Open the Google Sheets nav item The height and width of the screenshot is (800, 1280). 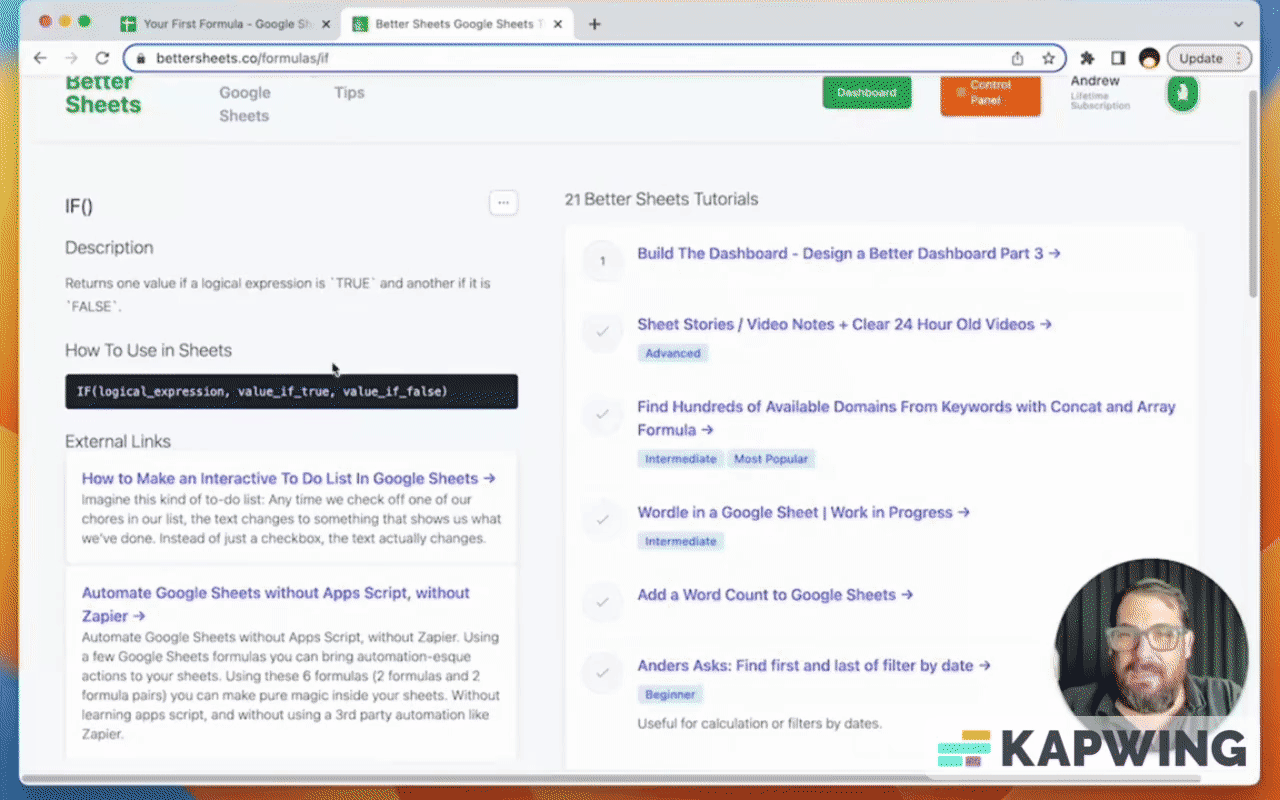click(245, 104)
